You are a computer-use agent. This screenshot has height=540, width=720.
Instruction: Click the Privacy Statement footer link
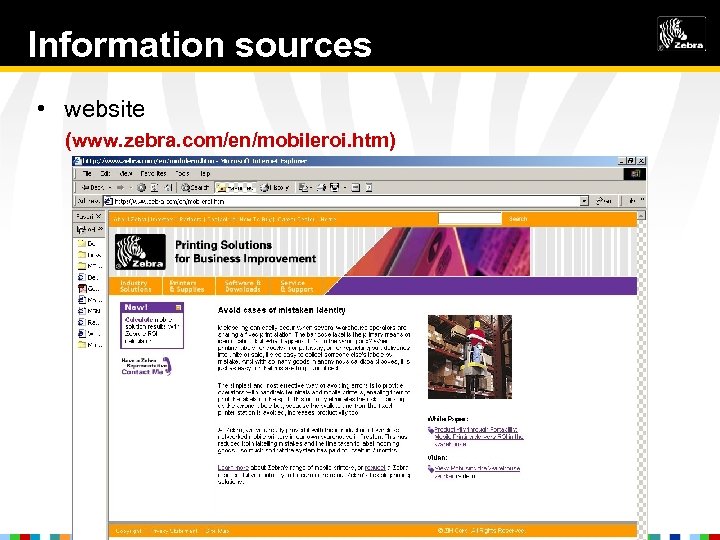(174, 530)
